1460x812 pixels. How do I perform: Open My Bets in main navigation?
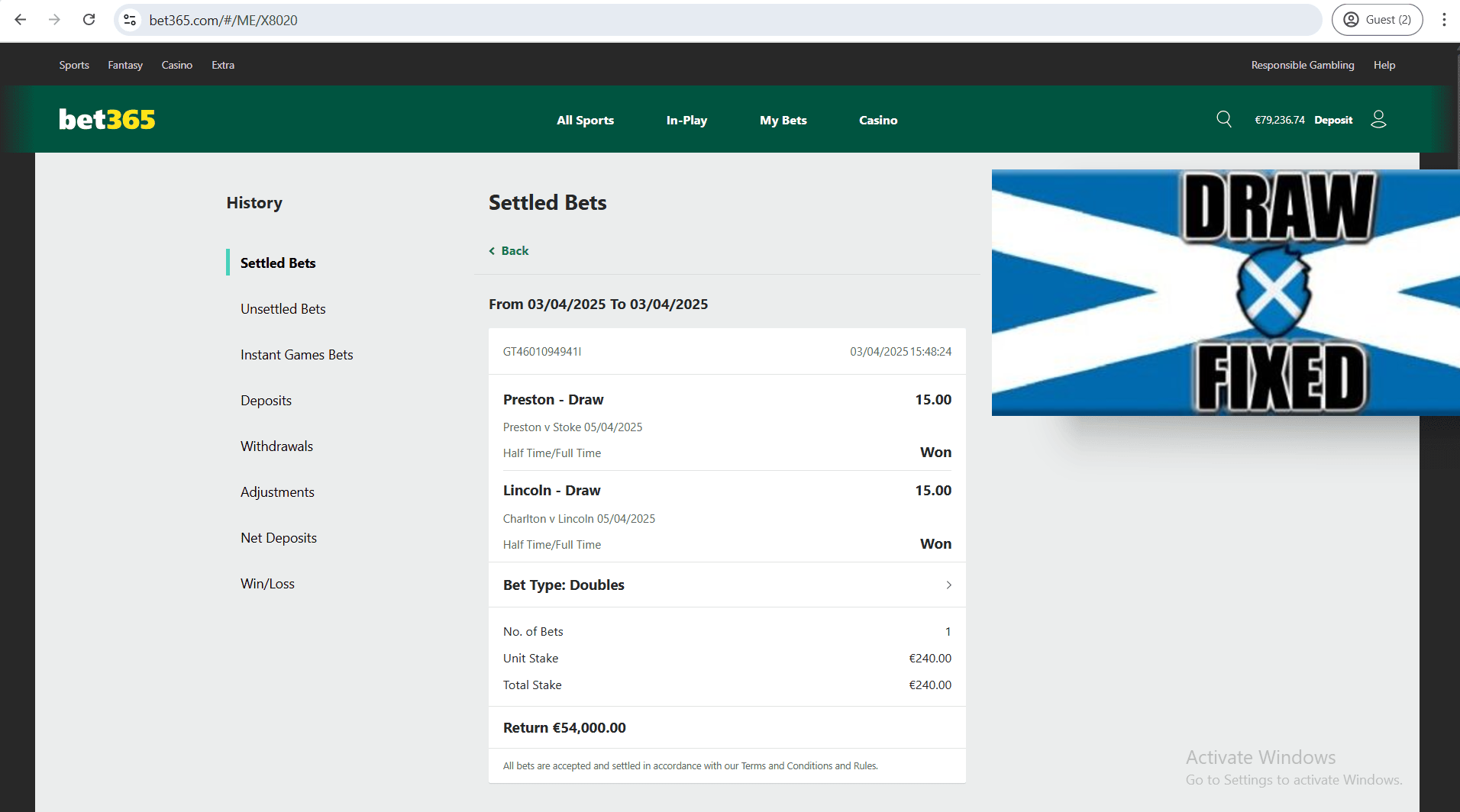click(x=783, y=120)
